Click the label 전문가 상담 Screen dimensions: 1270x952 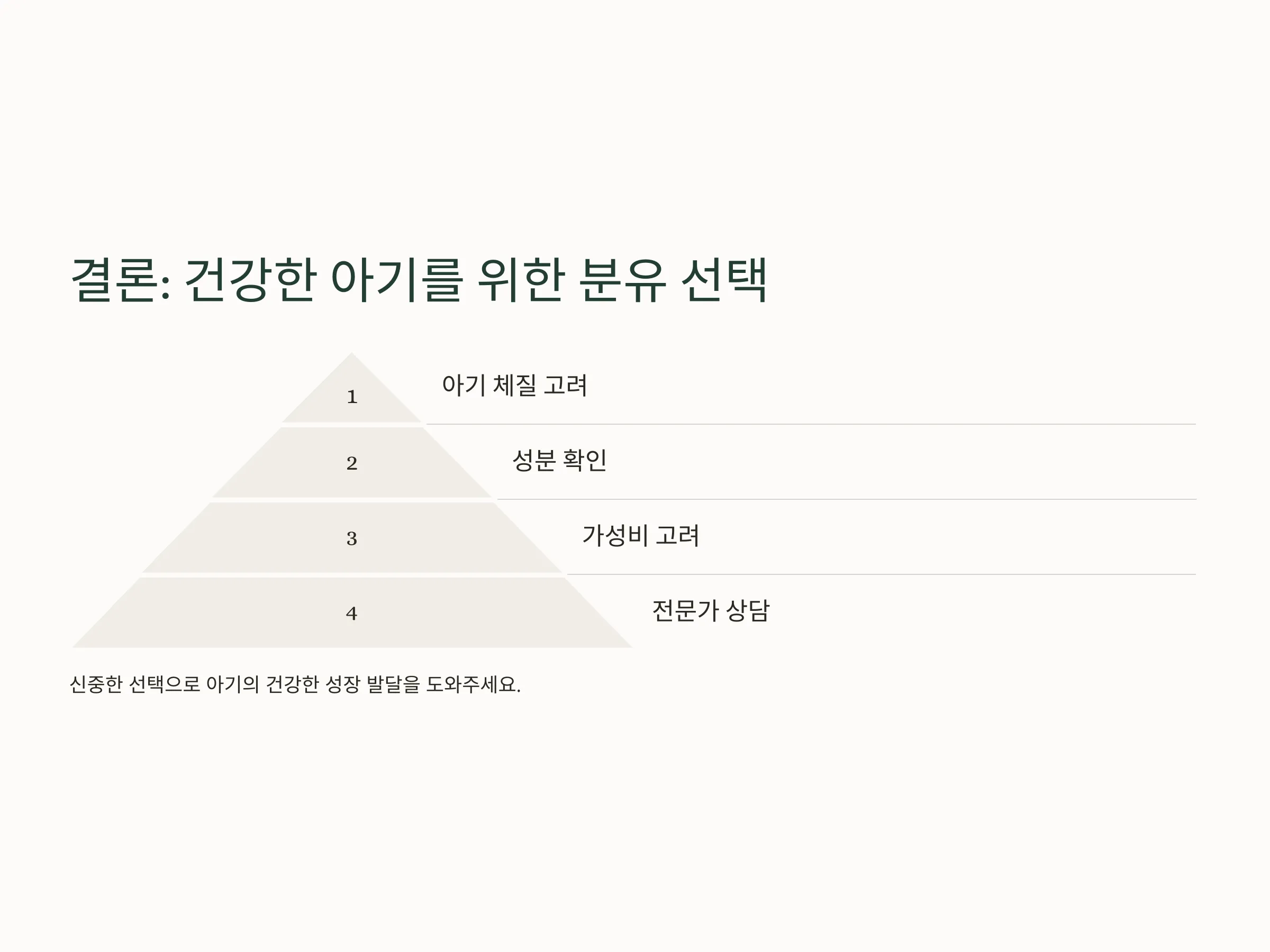[711, 610]
